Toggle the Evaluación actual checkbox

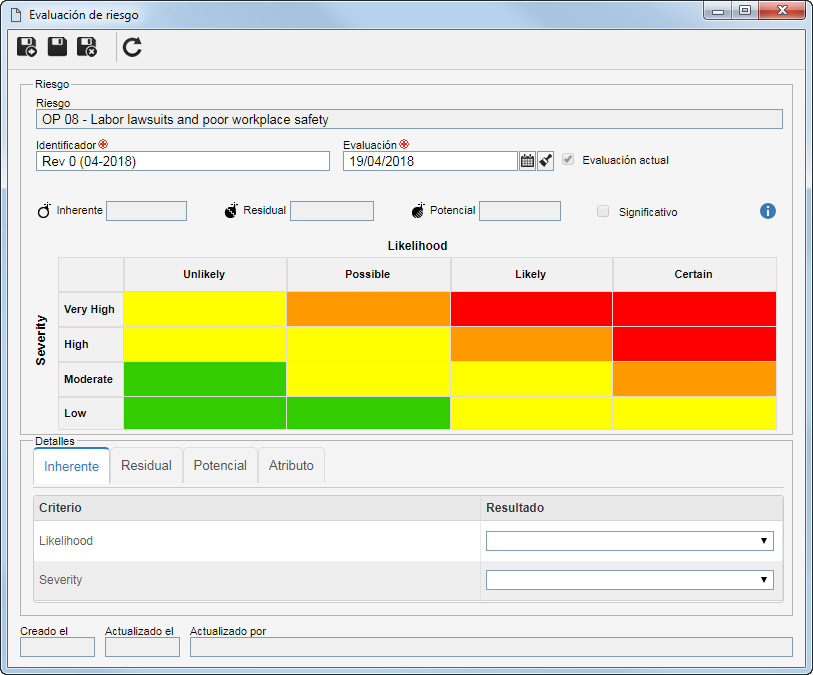click(568, 160)
